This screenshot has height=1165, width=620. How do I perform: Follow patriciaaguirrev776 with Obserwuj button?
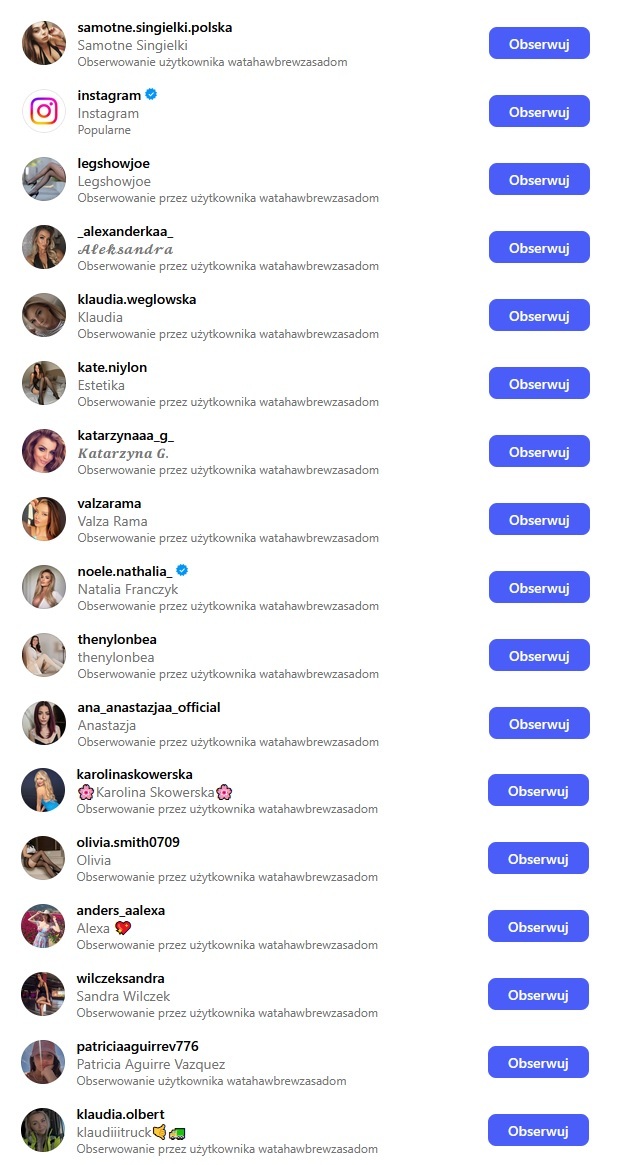[538, 1062]
